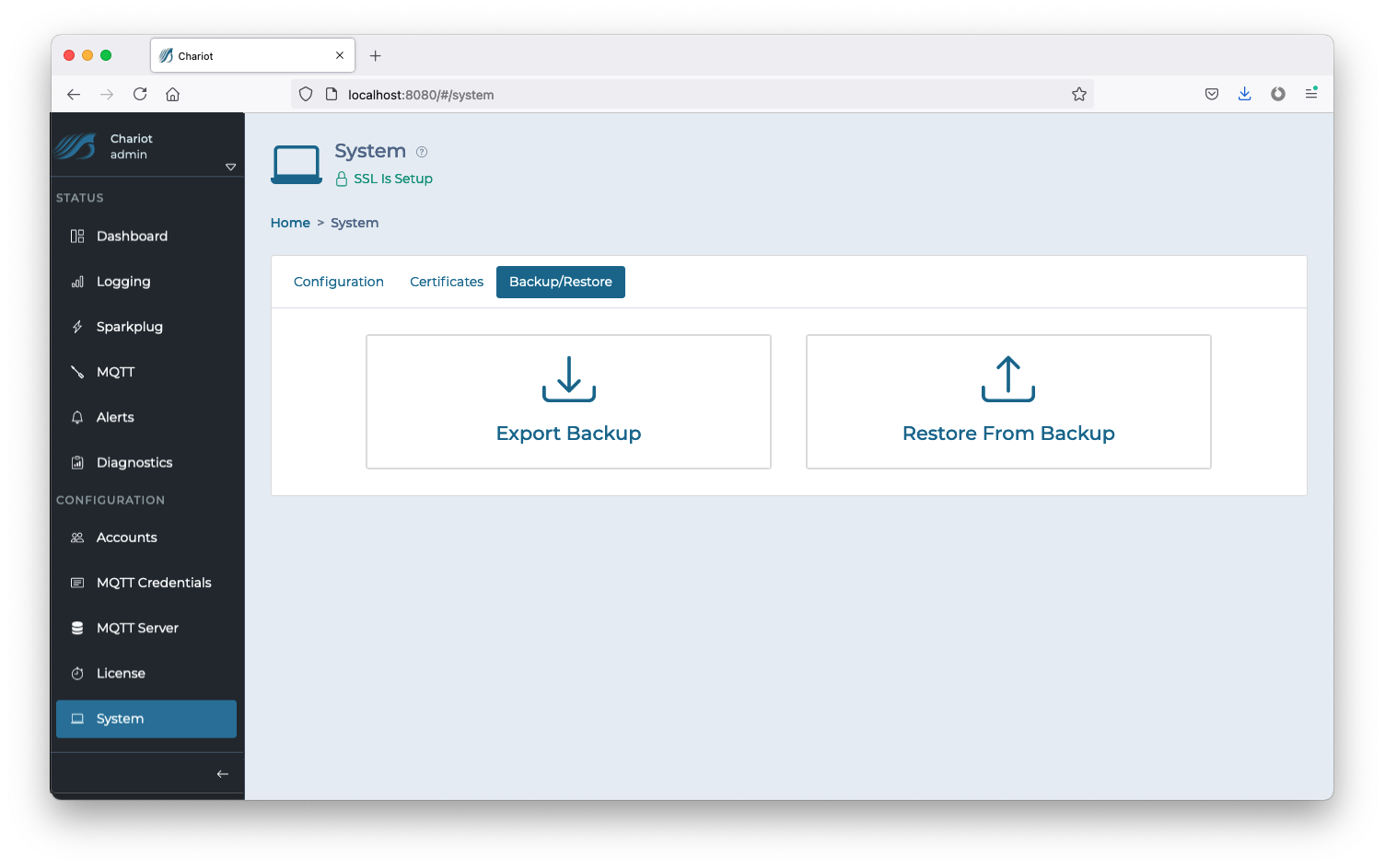Click the Export Backup card
Viewport: 1385px width, 868px height.
tap(568, 401)
